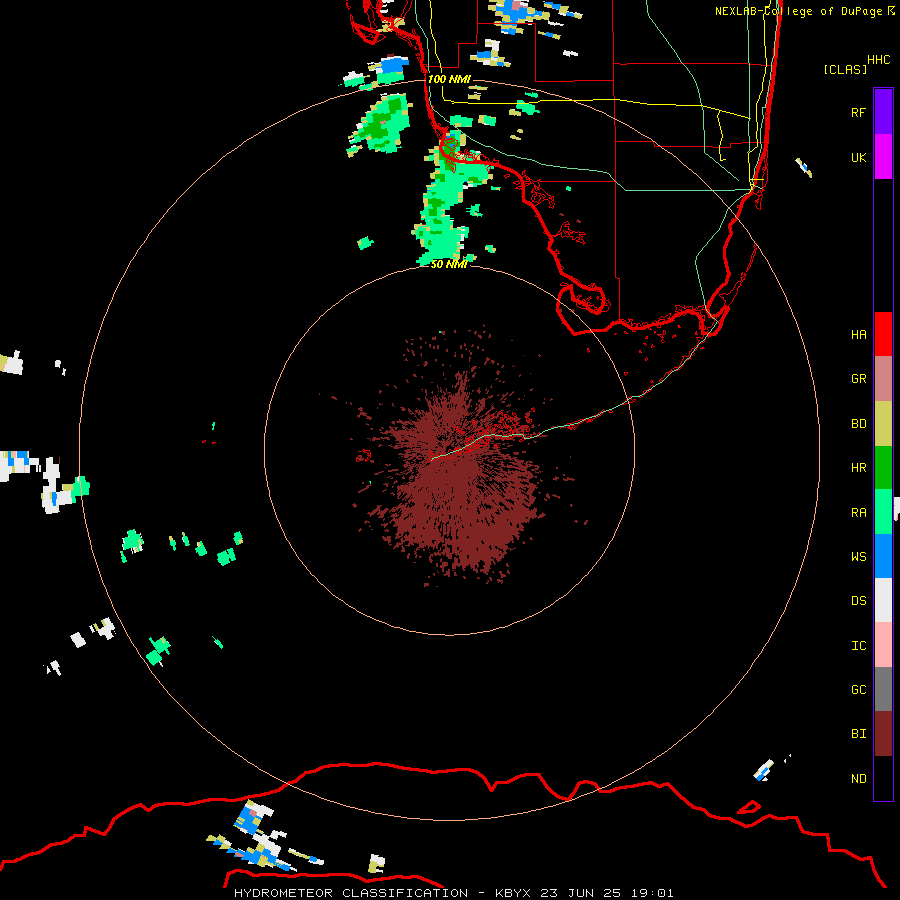Click the BD legend label
900x900 pixels.
pos(858,424)
